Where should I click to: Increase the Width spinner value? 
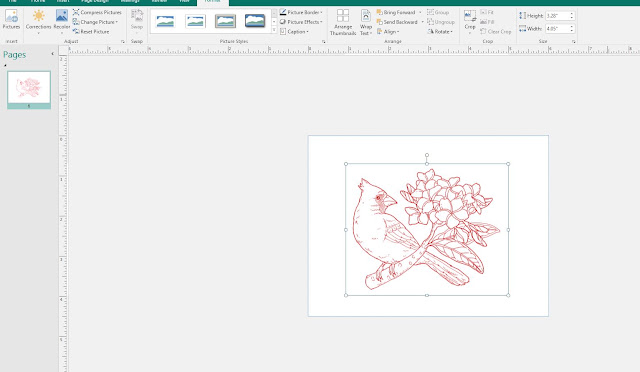point(572,27)
